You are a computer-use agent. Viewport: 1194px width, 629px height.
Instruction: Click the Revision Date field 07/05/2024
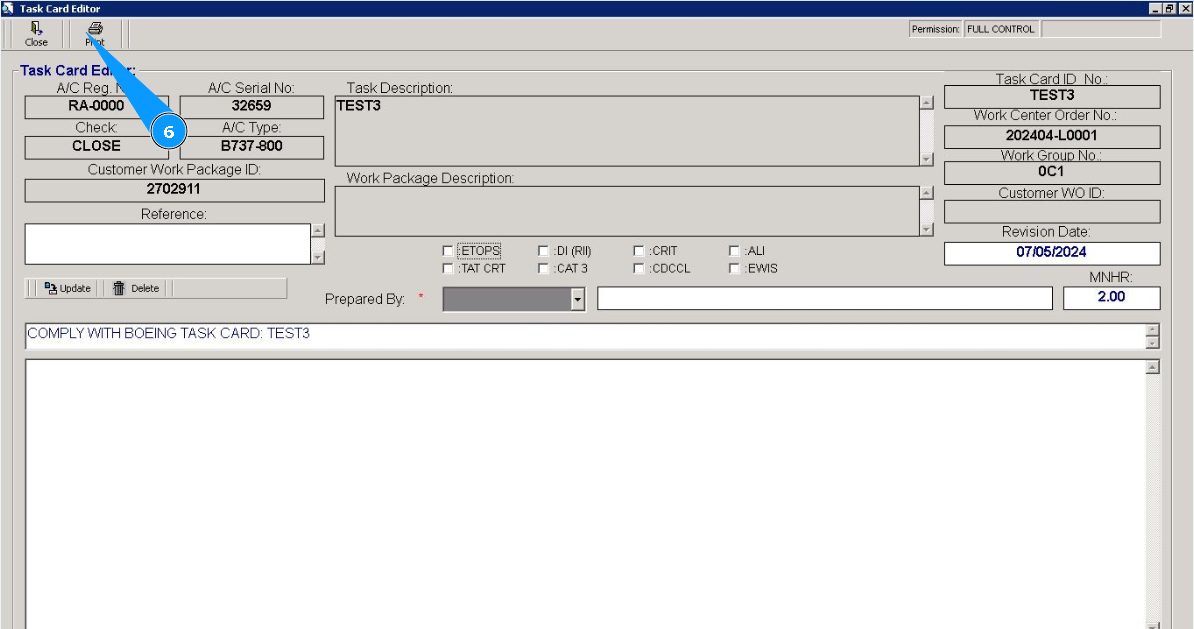pyautogui.click(x=1052, y=253)
